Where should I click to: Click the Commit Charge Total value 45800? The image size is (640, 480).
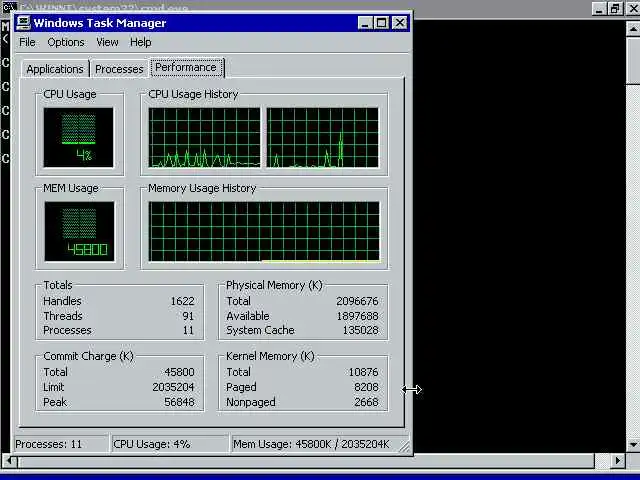(x=179, y=372)
